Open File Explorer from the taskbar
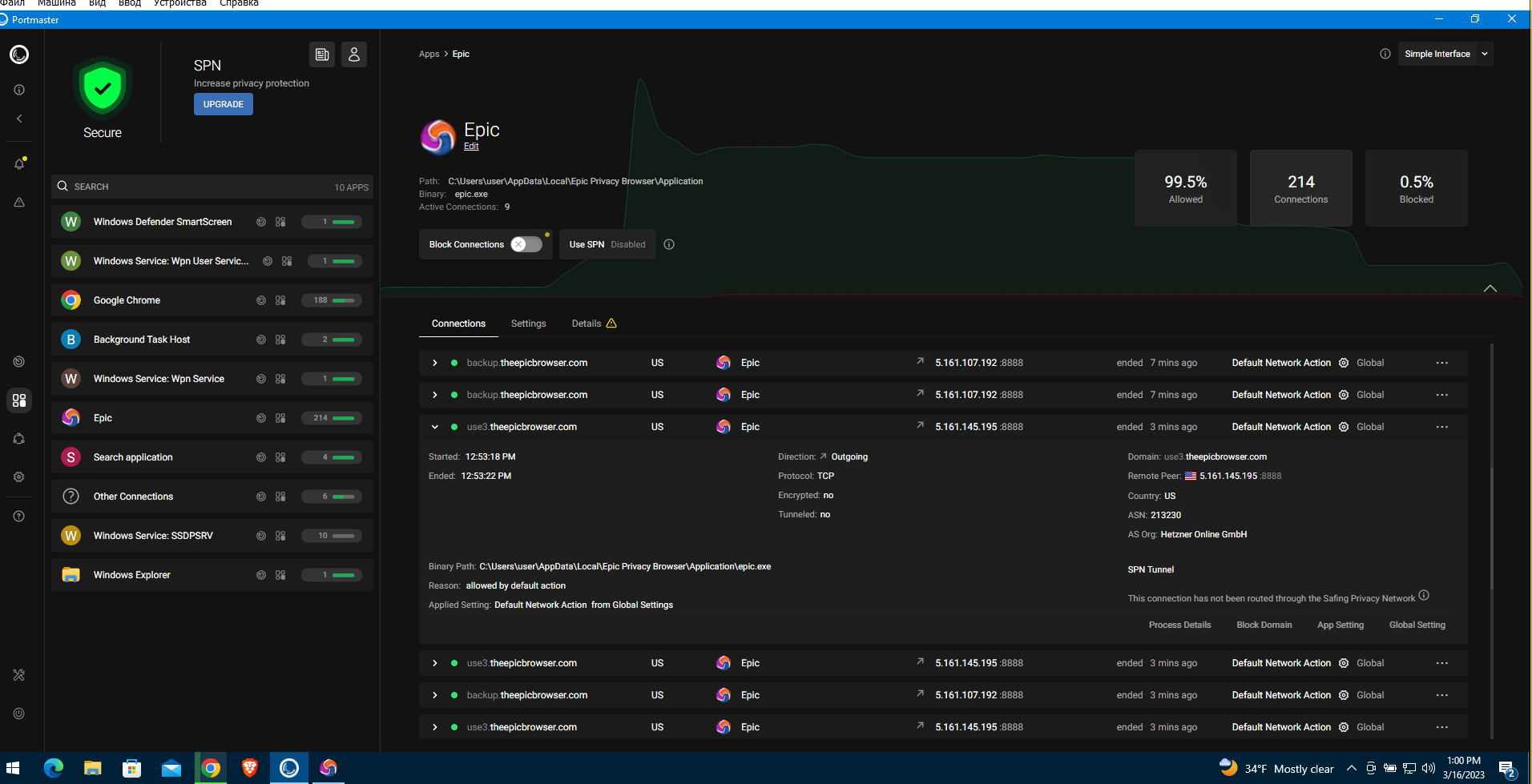 (93, 768)
